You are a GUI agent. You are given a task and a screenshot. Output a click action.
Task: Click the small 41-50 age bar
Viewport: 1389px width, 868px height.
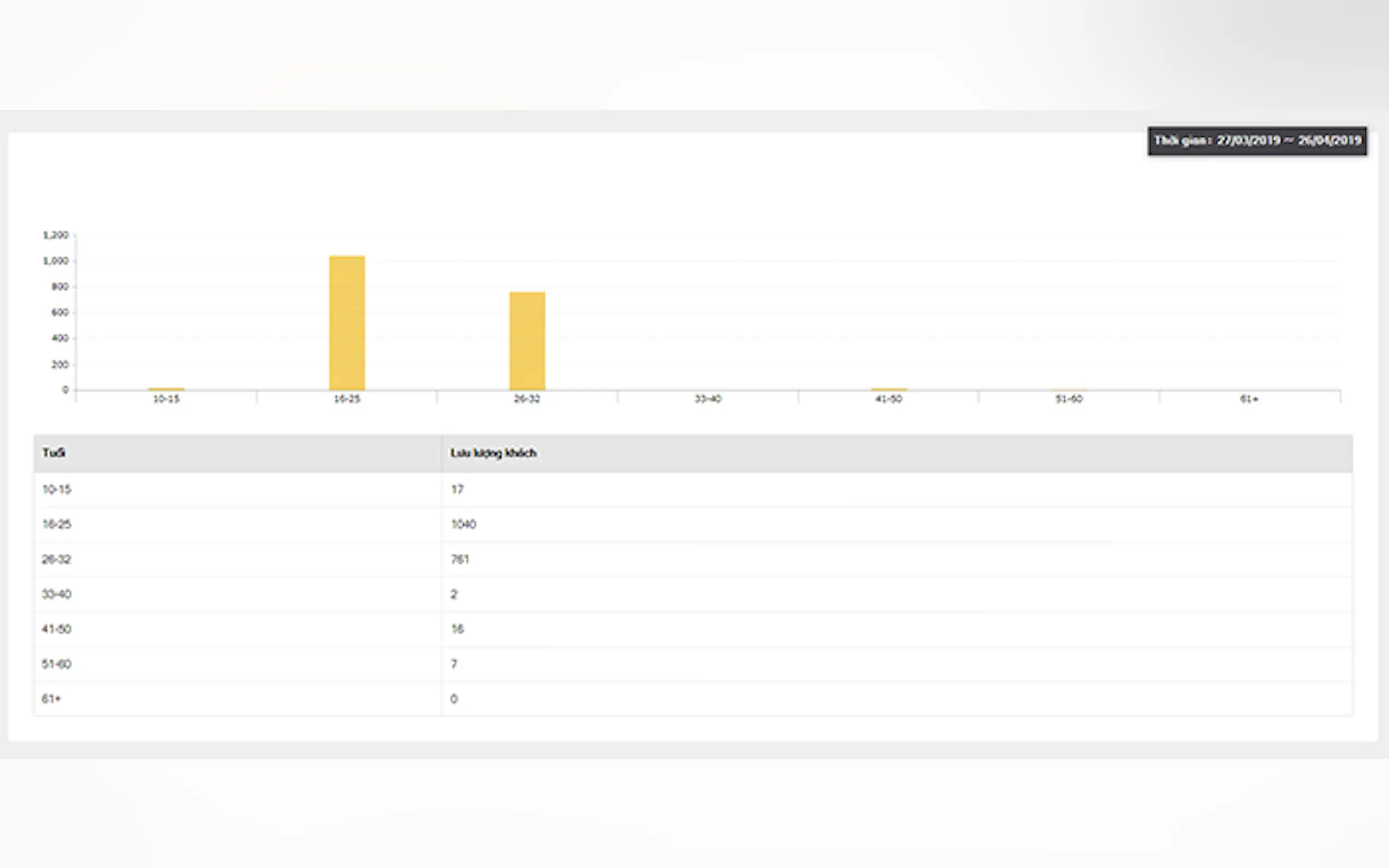(x=888, y=389)
